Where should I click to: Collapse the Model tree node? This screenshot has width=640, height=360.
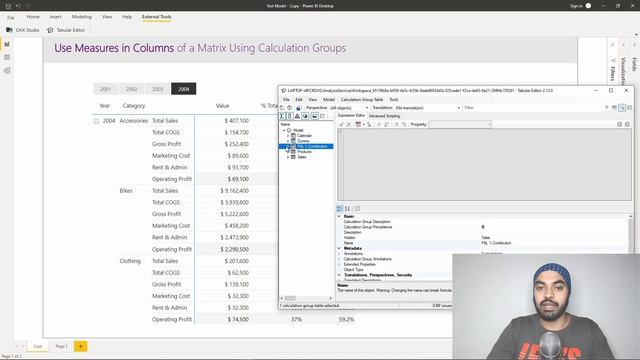(284, 130)
